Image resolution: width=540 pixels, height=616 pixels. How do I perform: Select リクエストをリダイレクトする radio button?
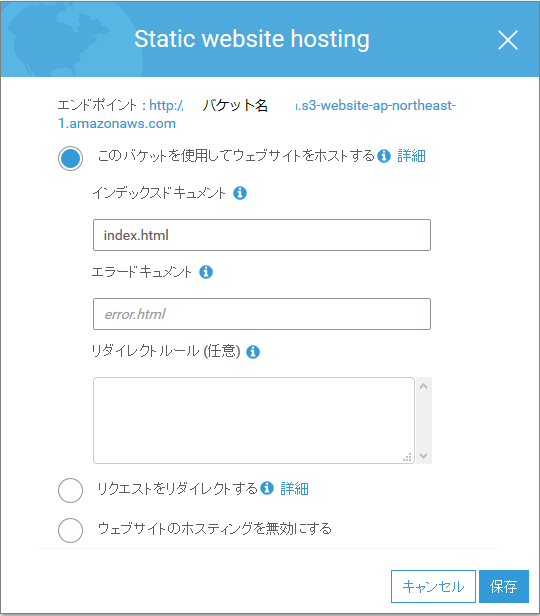click(x=70, y=490)
